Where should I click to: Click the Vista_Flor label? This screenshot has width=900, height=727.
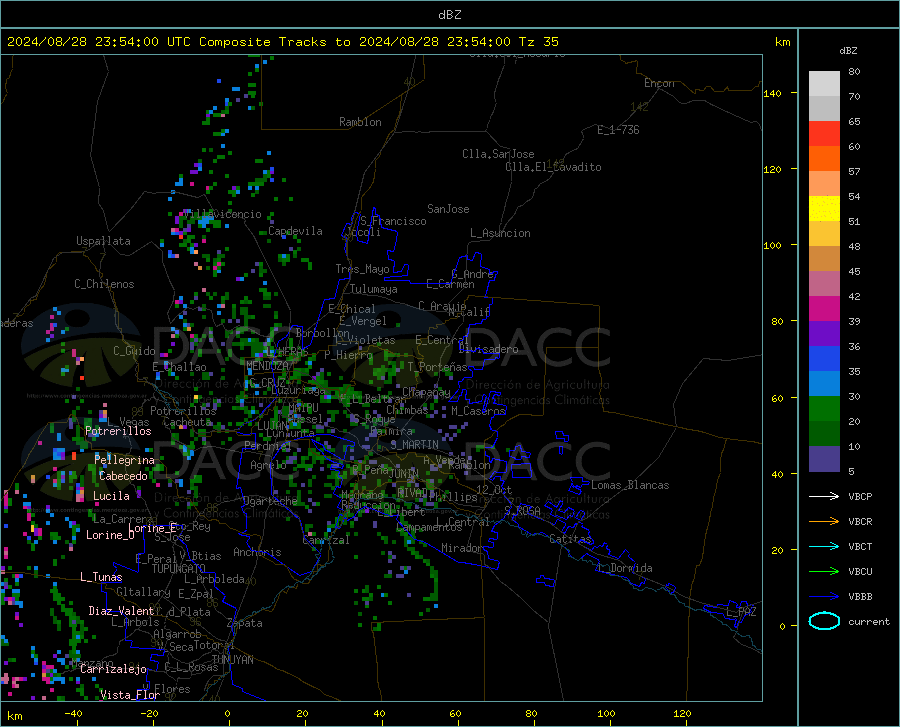coord(130,695)
